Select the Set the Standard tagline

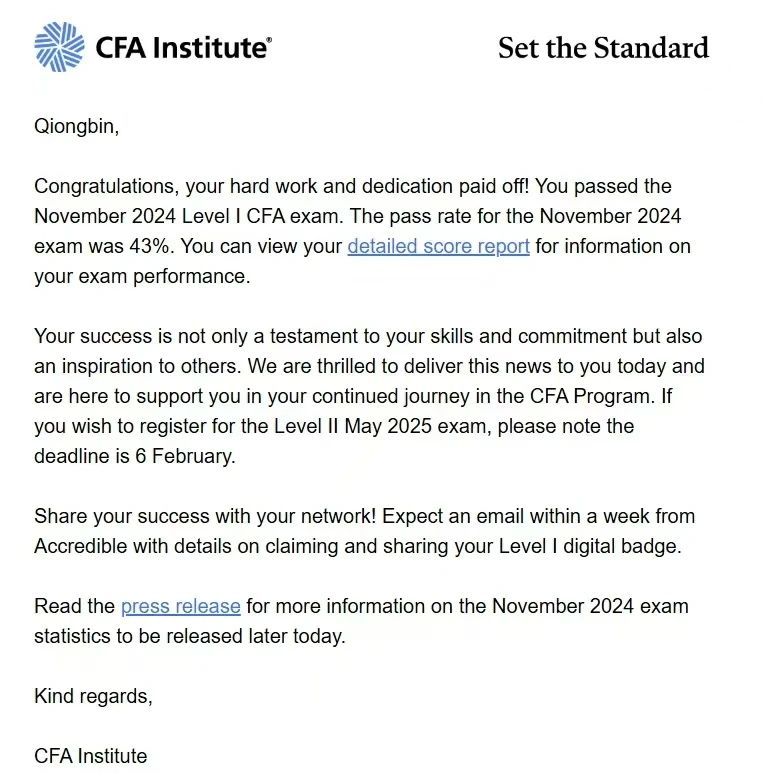[603, 48]
